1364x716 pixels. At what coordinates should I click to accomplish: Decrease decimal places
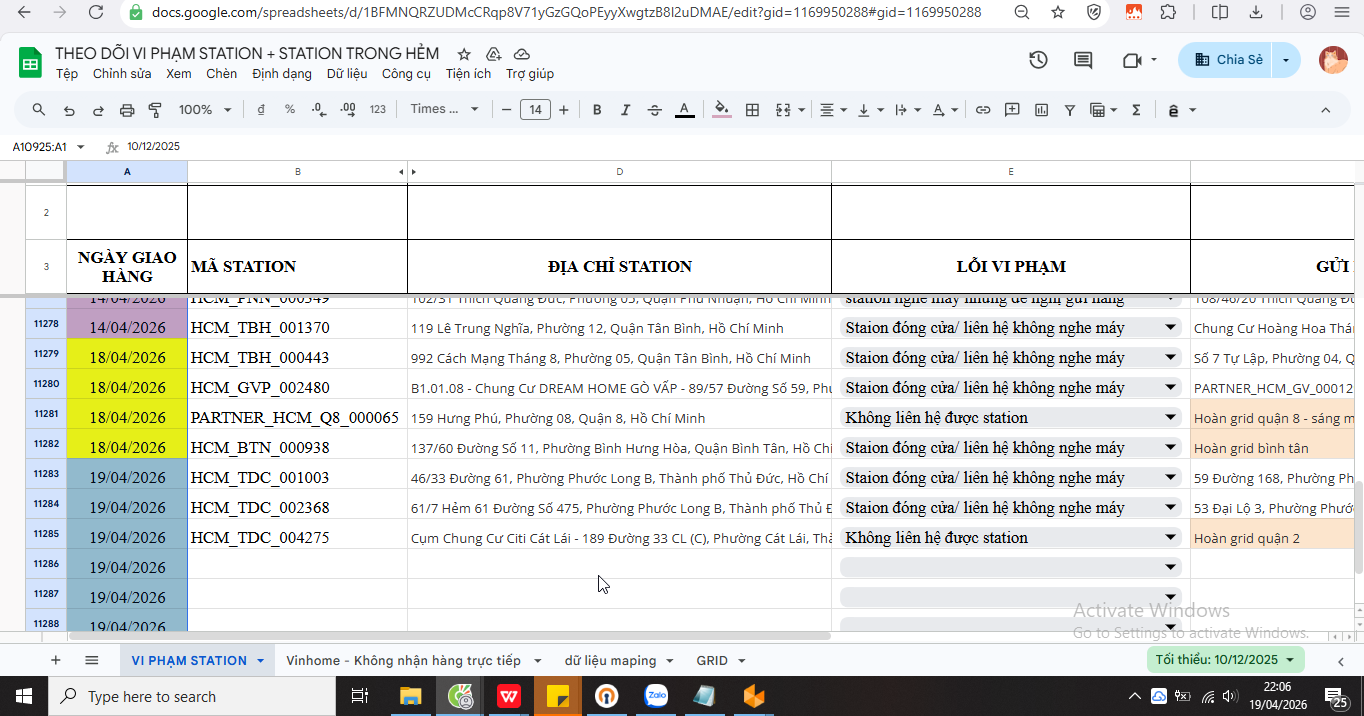coord(318,110)
